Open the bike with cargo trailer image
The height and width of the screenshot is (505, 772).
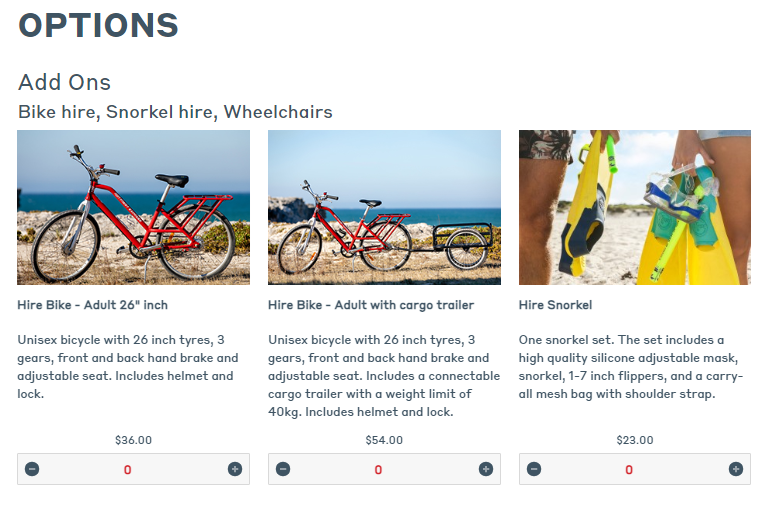(384, 207)
